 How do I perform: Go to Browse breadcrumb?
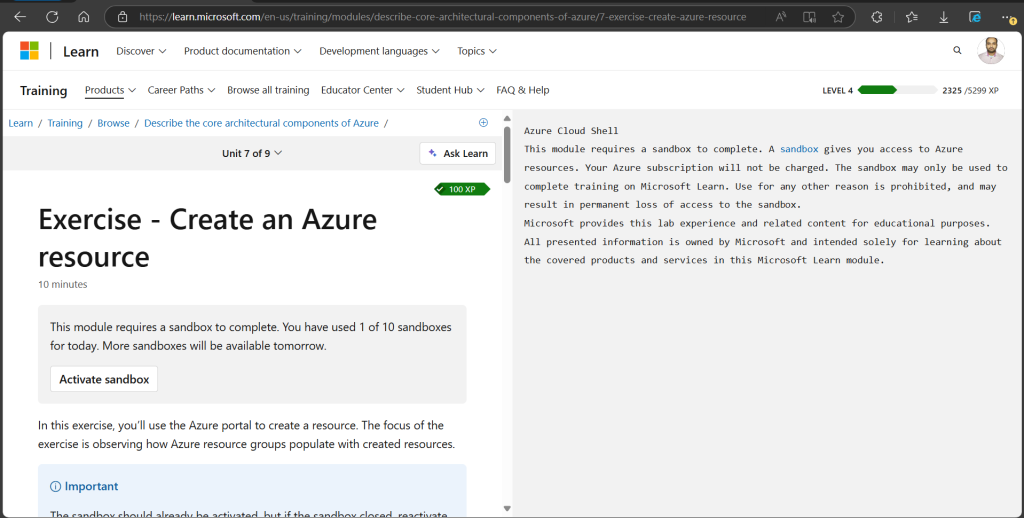pyautogui.click(x=114, y=123)
